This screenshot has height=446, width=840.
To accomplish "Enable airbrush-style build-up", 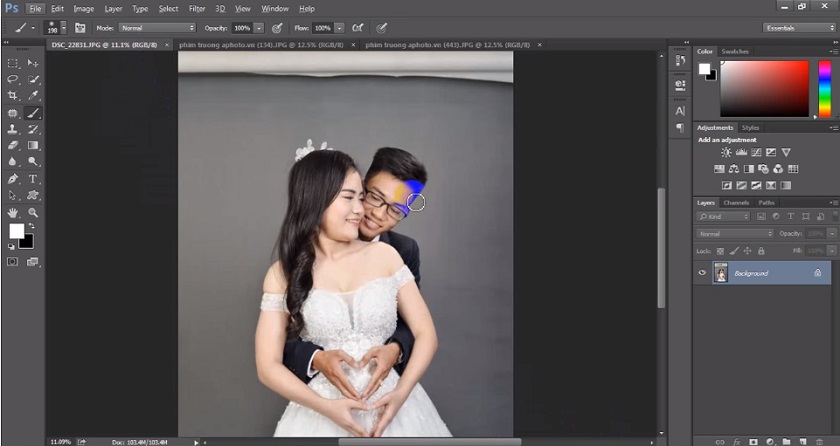I will tap(357, 28).
